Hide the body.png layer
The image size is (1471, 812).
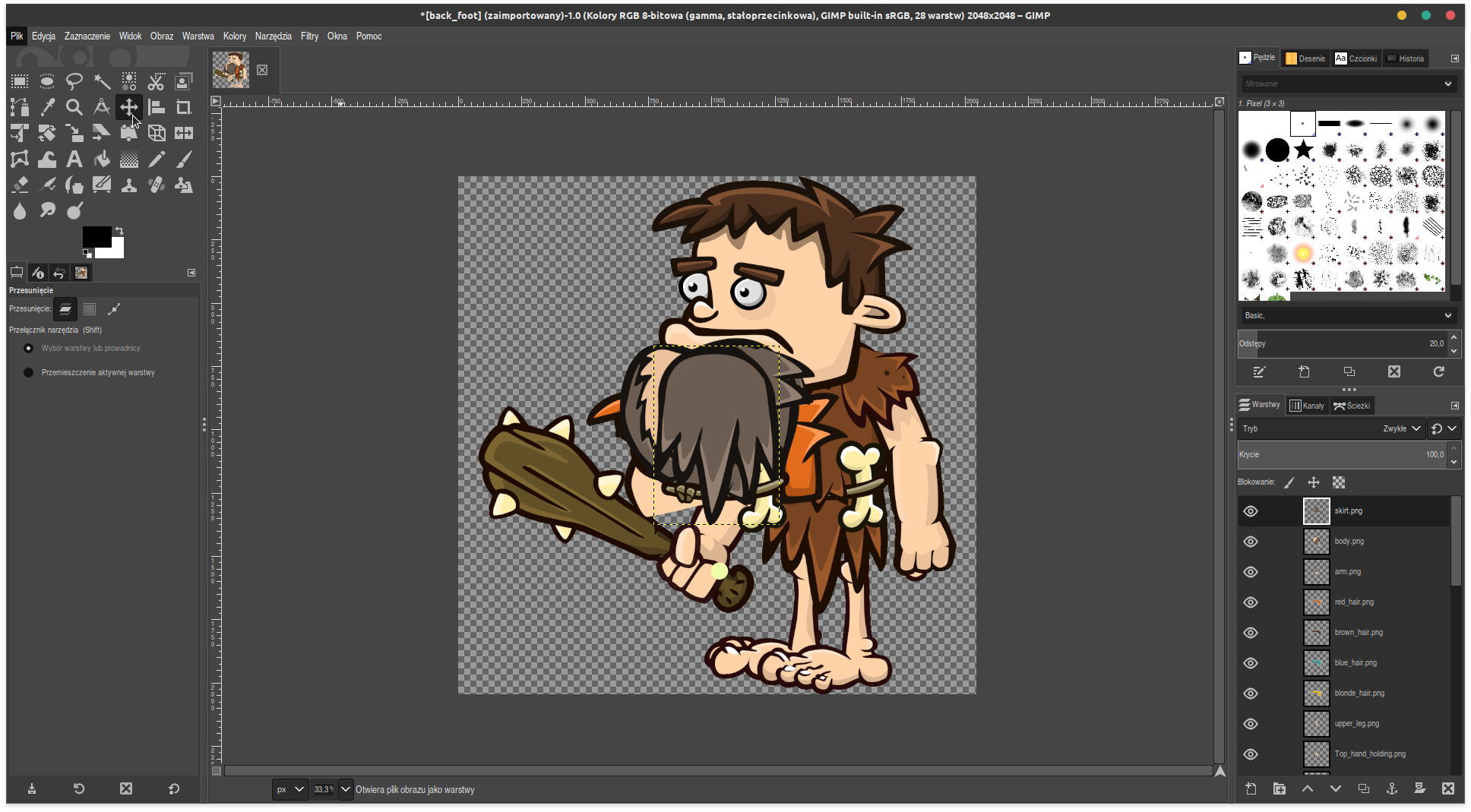(1251, 542)
